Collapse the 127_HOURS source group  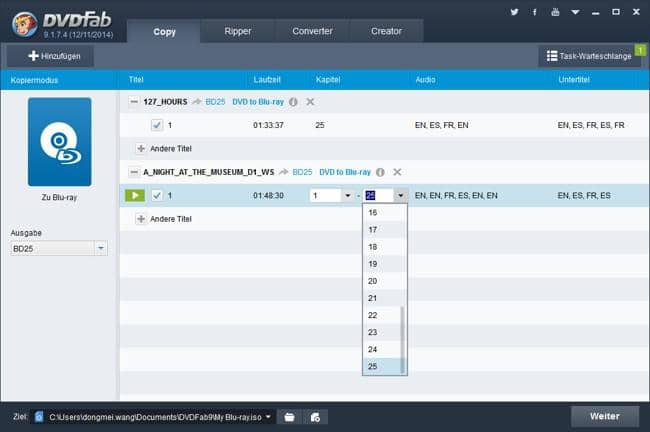[135, 102]
